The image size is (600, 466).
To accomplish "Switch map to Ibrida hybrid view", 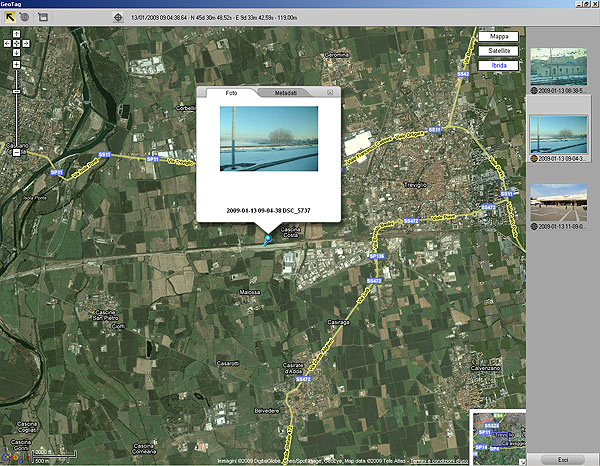I will point(499,66).
